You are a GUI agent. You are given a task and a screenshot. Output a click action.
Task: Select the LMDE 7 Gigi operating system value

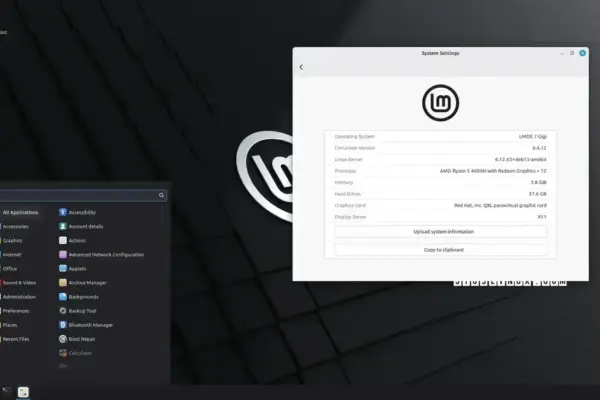pyautogui.click(x=533, y=137)
